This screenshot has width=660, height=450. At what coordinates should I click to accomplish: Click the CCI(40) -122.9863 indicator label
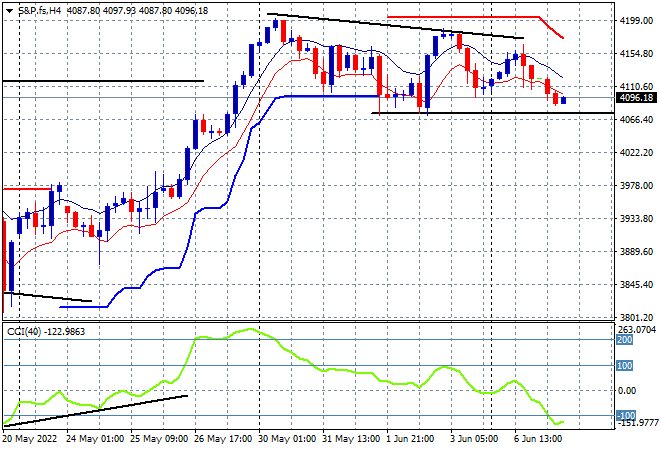pyautogui.click(x=46, y=332)
